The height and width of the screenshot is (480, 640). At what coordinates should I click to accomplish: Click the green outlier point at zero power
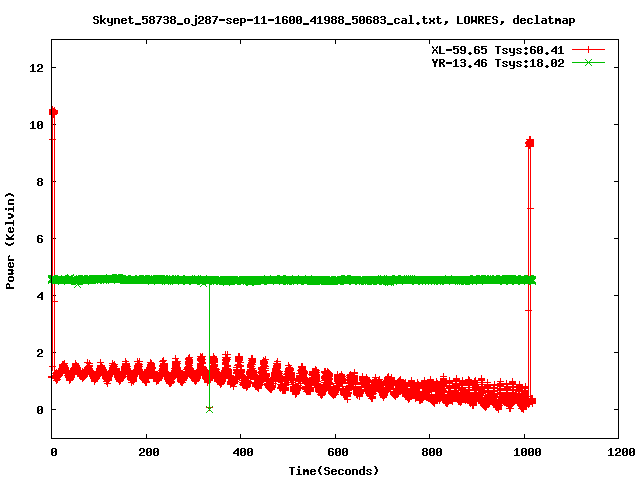click(209, 409)
